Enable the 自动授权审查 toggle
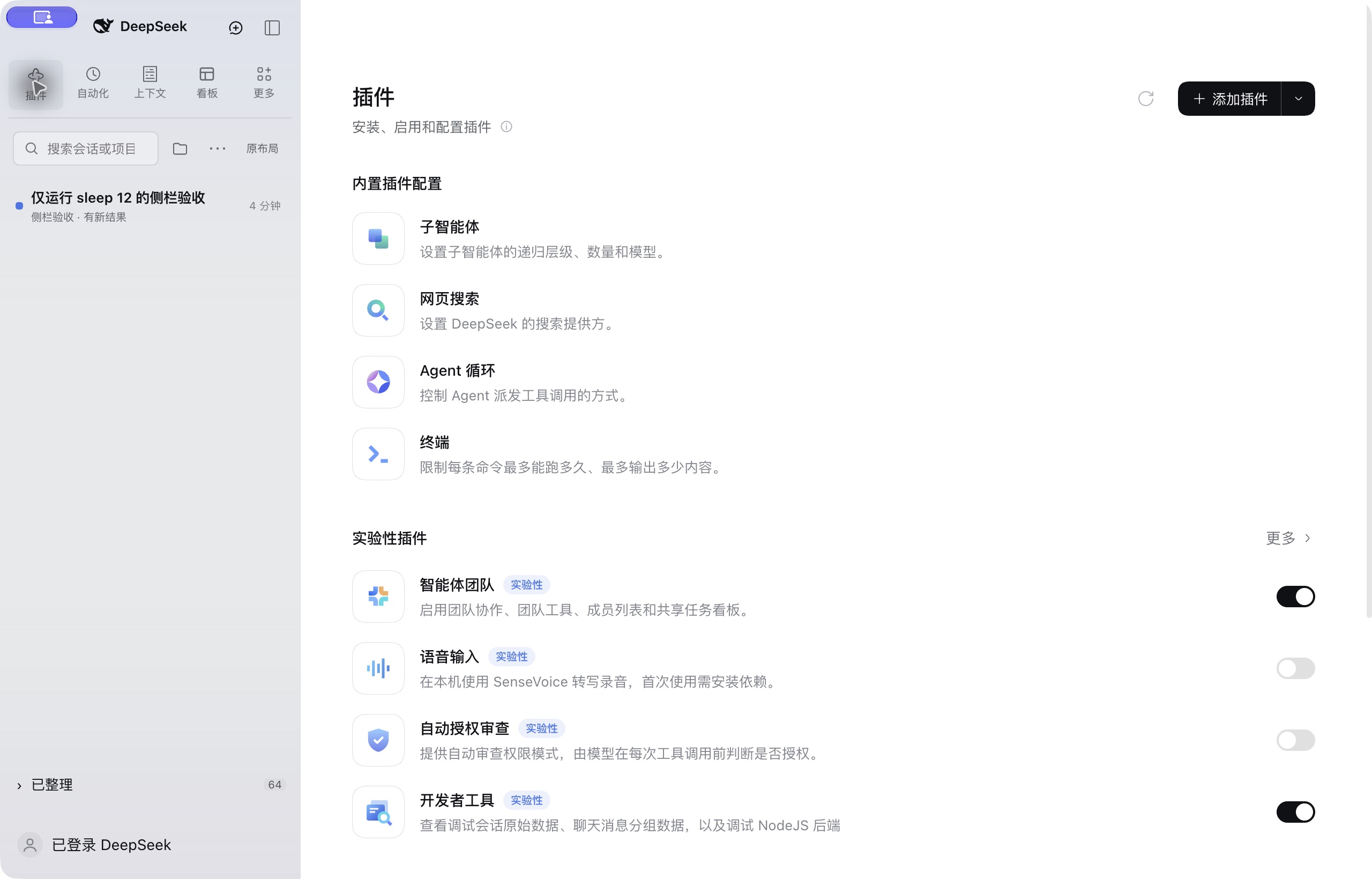This screenshot has height=879, width=1372. [x=1295, y=740]
